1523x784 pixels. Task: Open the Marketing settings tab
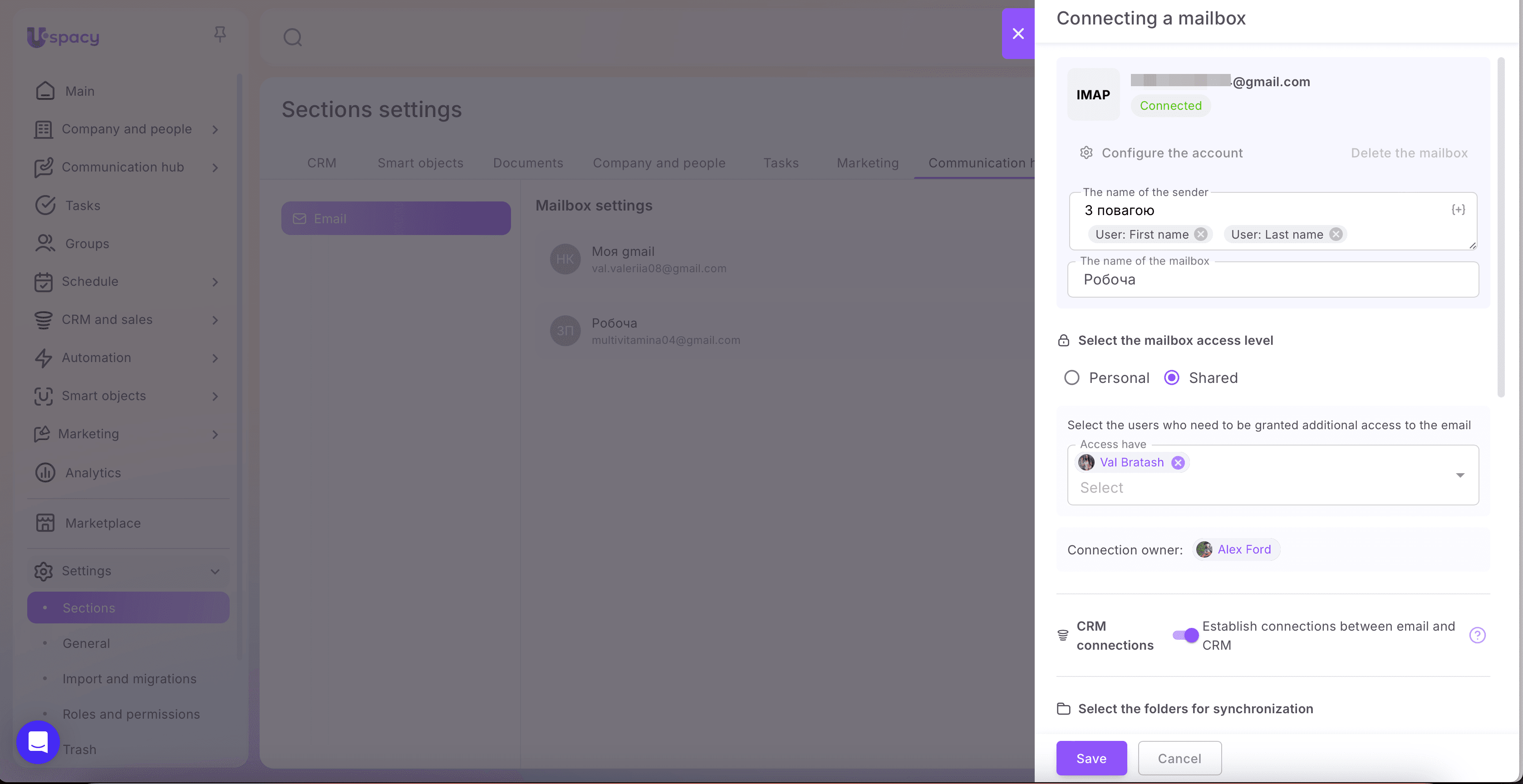(x=867, y=163)
